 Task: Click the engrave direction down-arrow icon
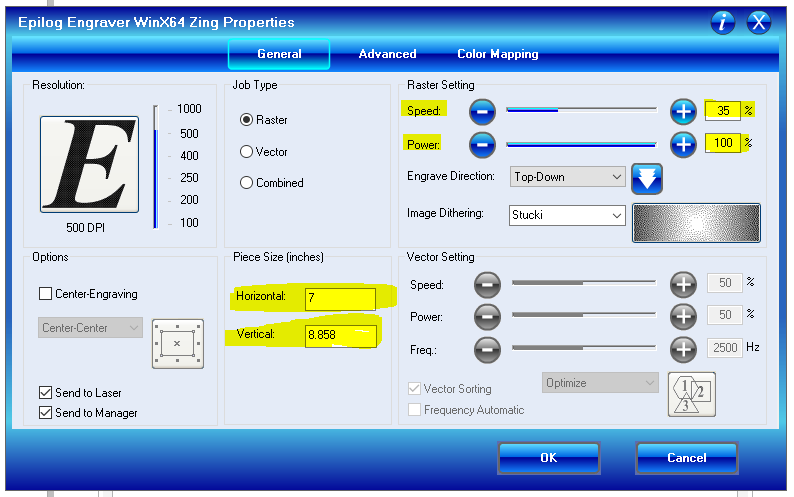click(647, 179)
